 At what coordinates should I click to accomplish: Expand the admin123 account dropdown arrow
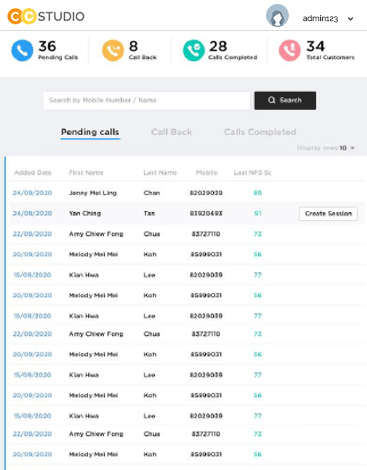tap(350, 19)
